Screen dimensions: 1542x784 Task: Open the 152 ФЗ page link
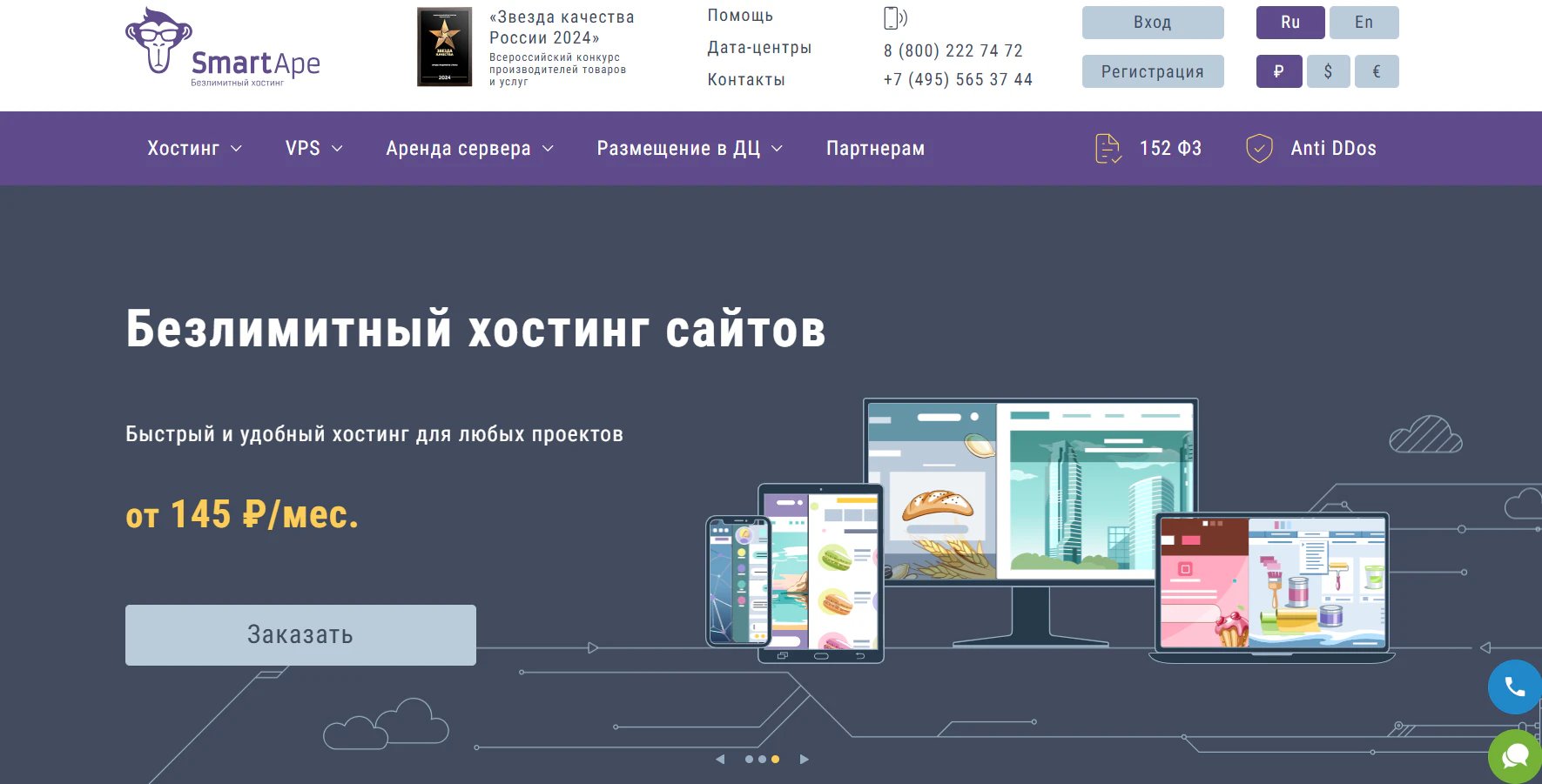(1170, 149)
